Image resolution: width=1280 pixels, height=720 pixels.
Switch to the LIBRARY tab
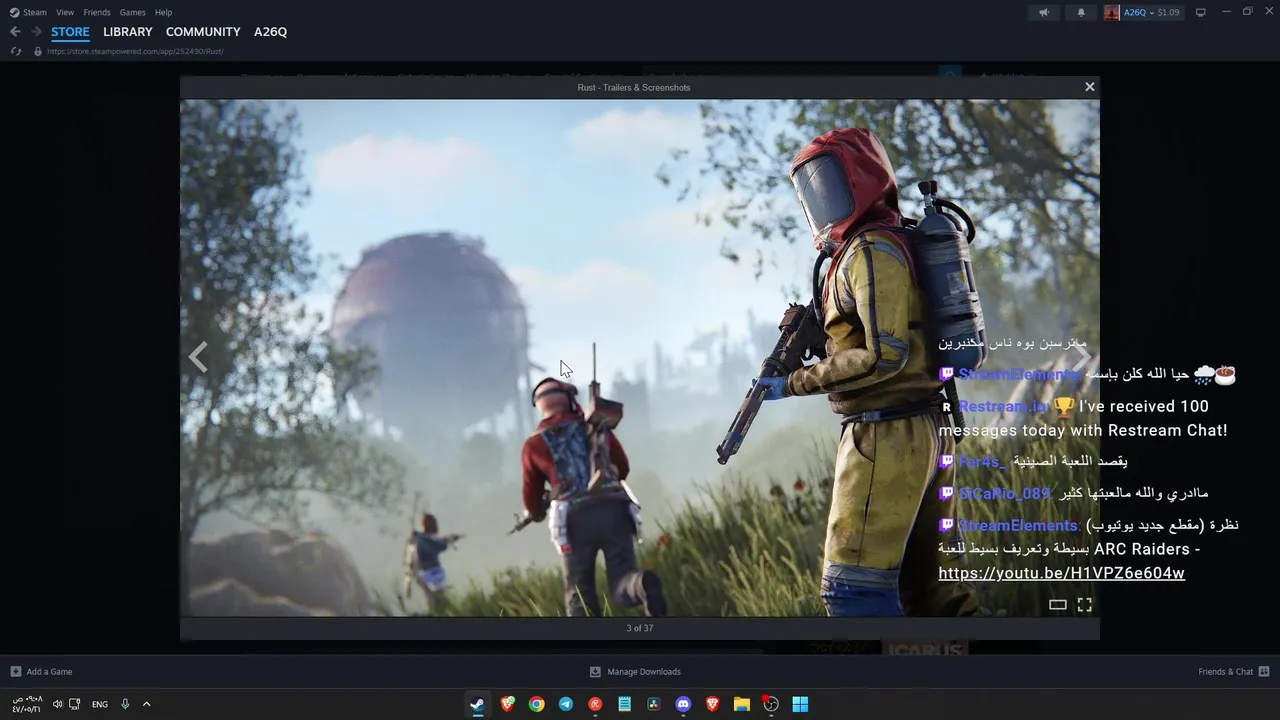pyautogui.click(x=128, y=32)
